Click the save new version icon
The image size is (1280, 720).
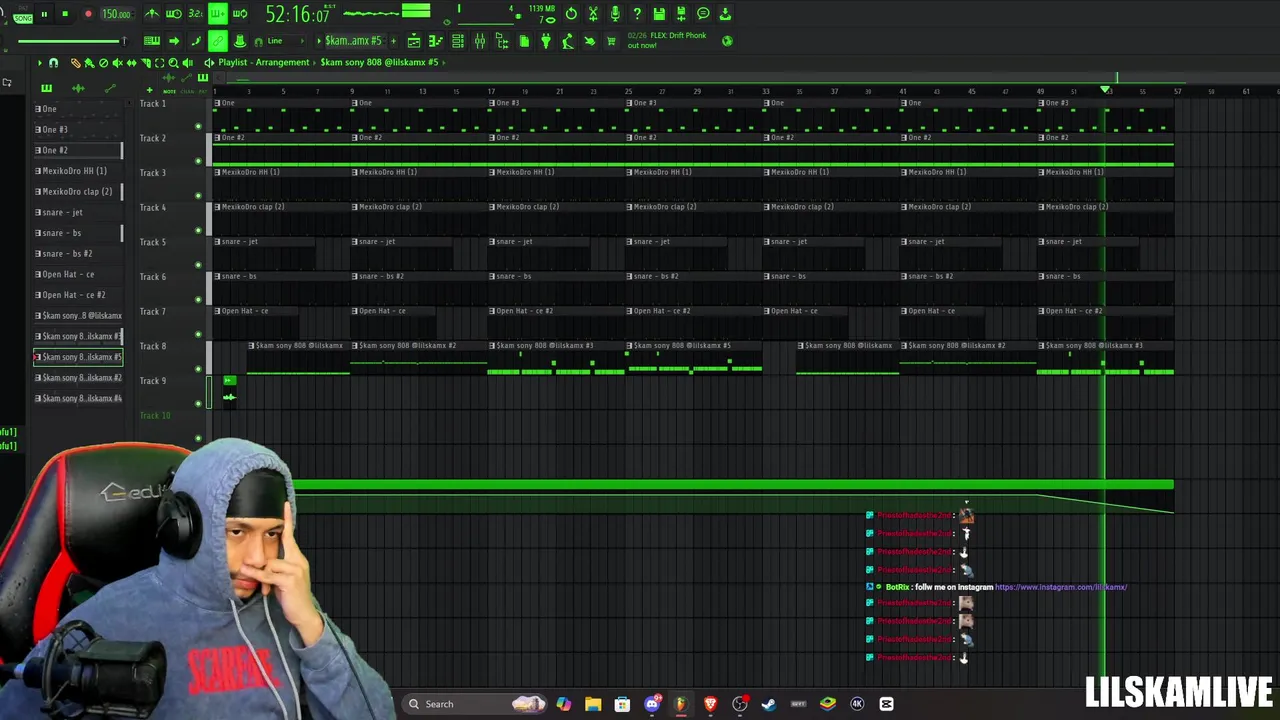tap(681, 14)
